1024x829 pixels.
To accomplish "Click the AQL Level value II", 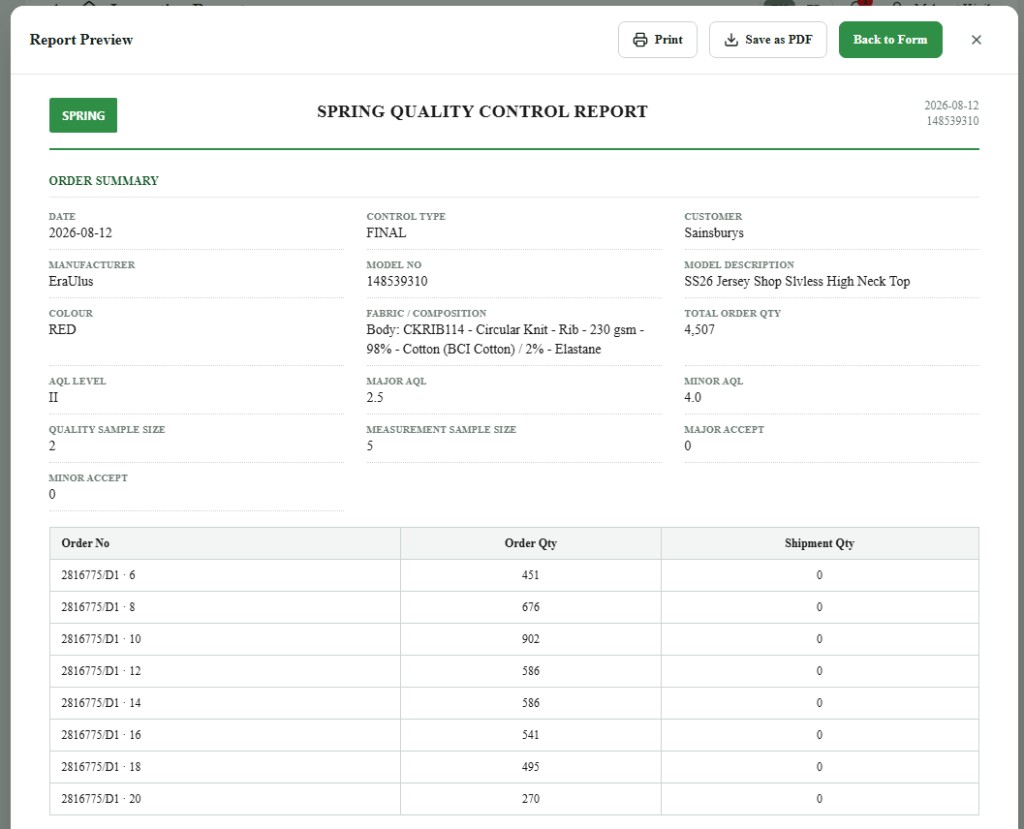I will pyautogui.click(x=54, y=398).
